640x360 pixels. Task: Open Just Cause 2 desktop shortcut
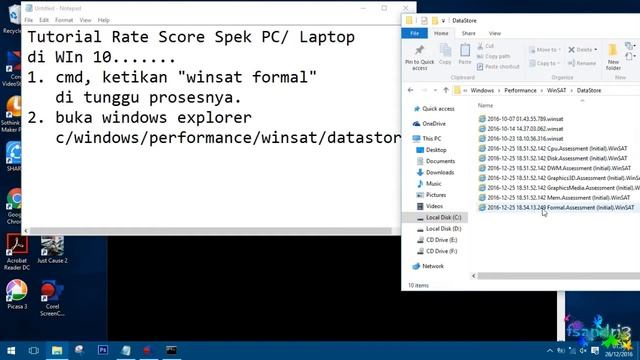click(x=52, y=250)
